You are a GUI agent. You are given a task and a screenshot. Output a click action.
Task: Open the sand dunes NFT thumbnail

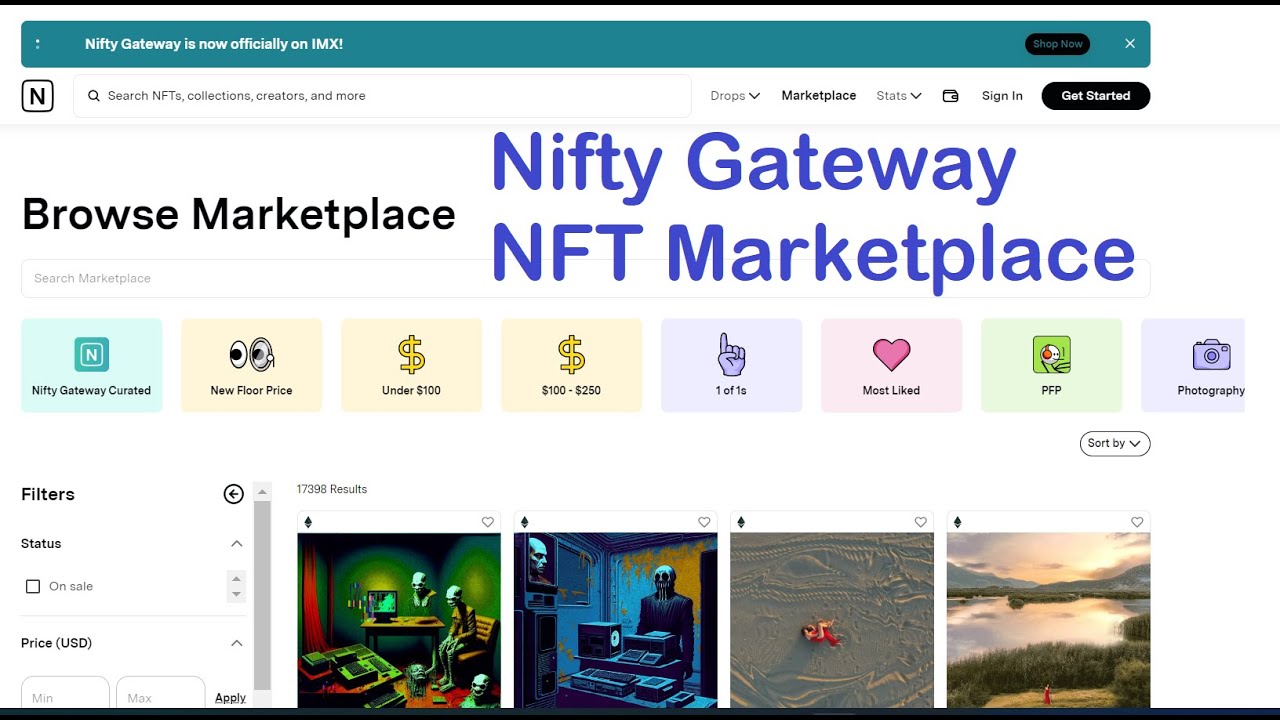point(832,620)
